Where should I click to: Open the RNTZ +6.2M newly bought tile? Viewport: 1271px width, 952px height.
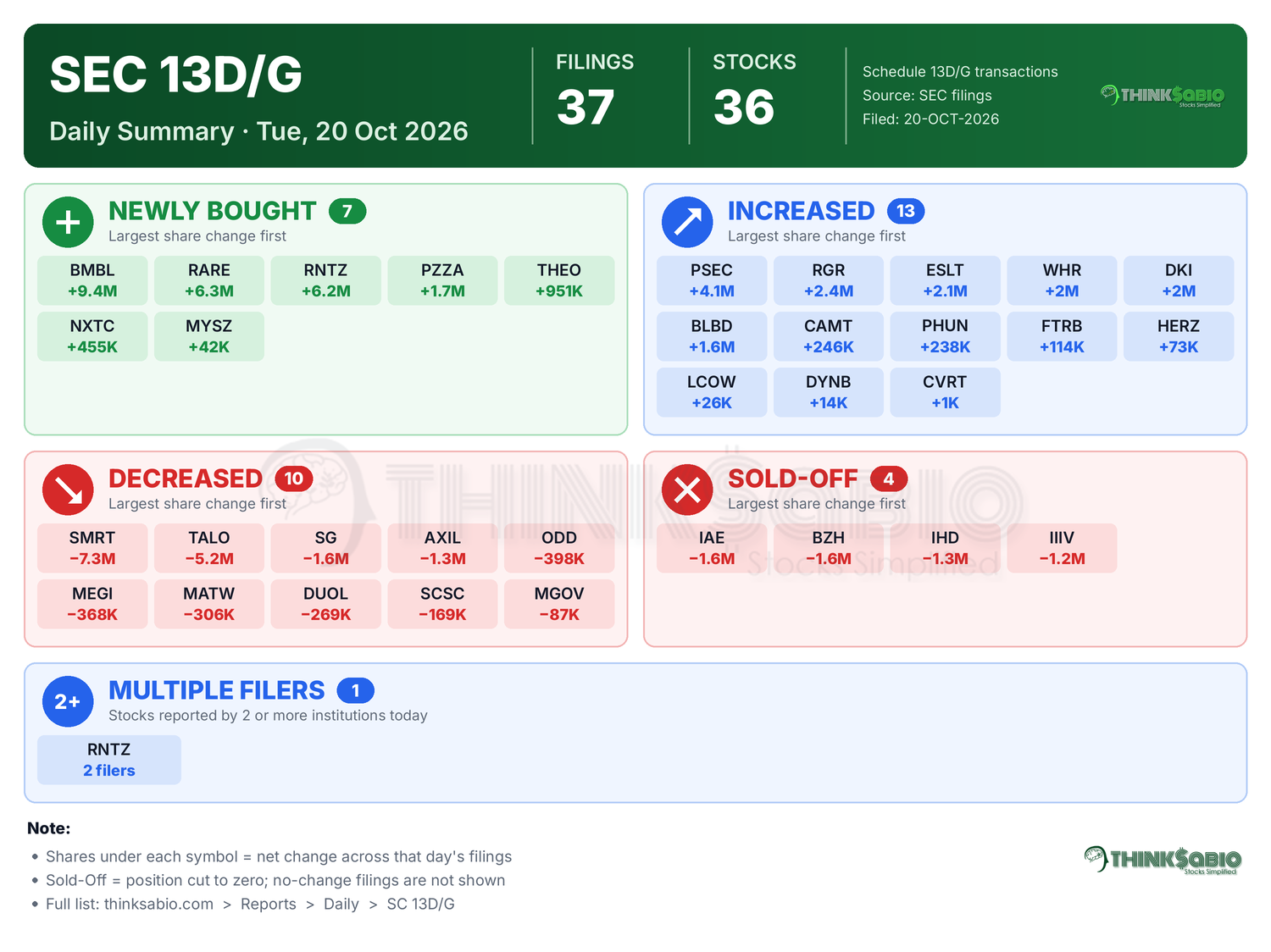pos(325,280)
